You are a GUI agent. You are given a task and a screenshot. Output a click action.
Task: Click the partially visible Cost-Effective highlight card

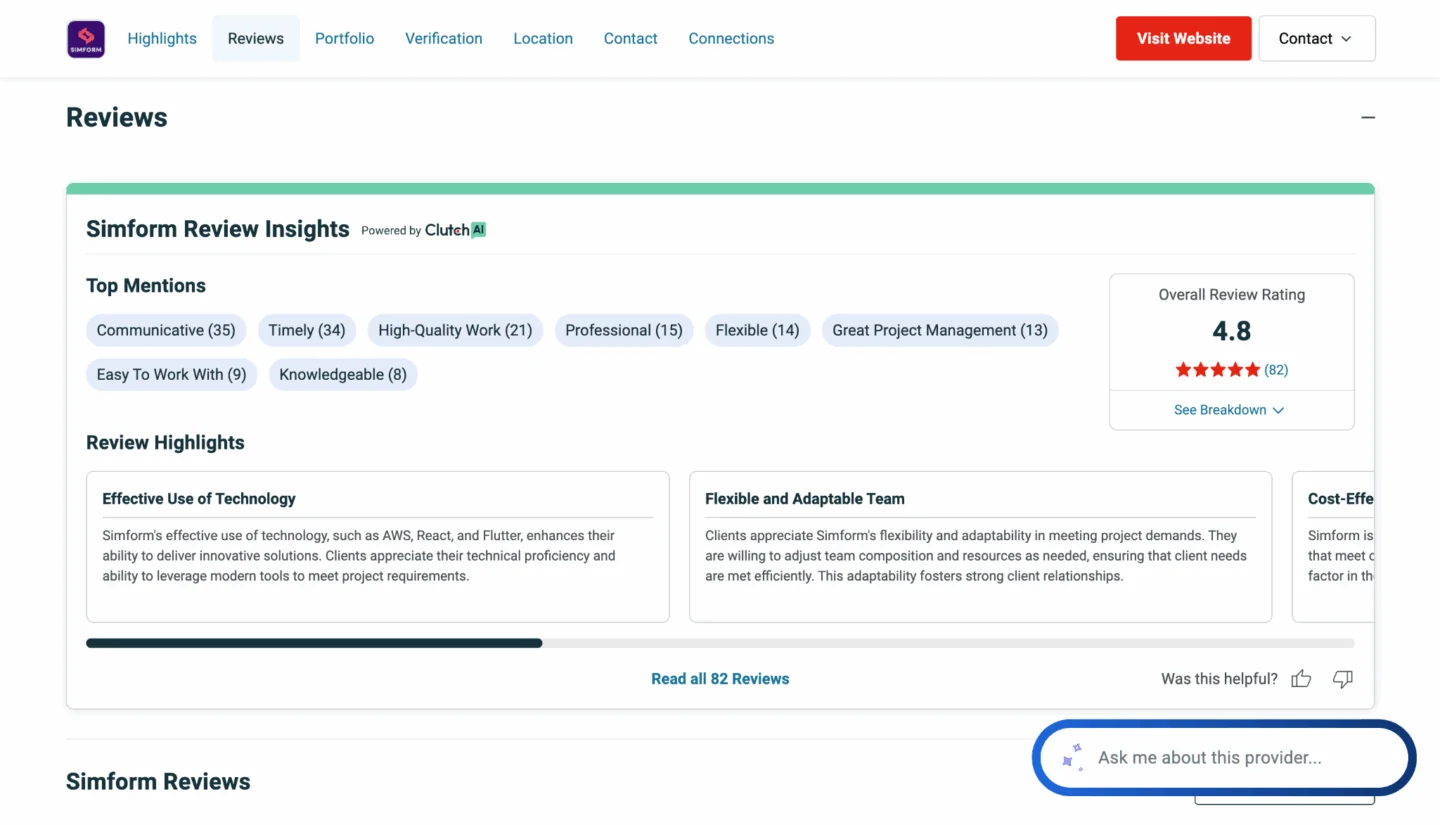coord(1334,547)
